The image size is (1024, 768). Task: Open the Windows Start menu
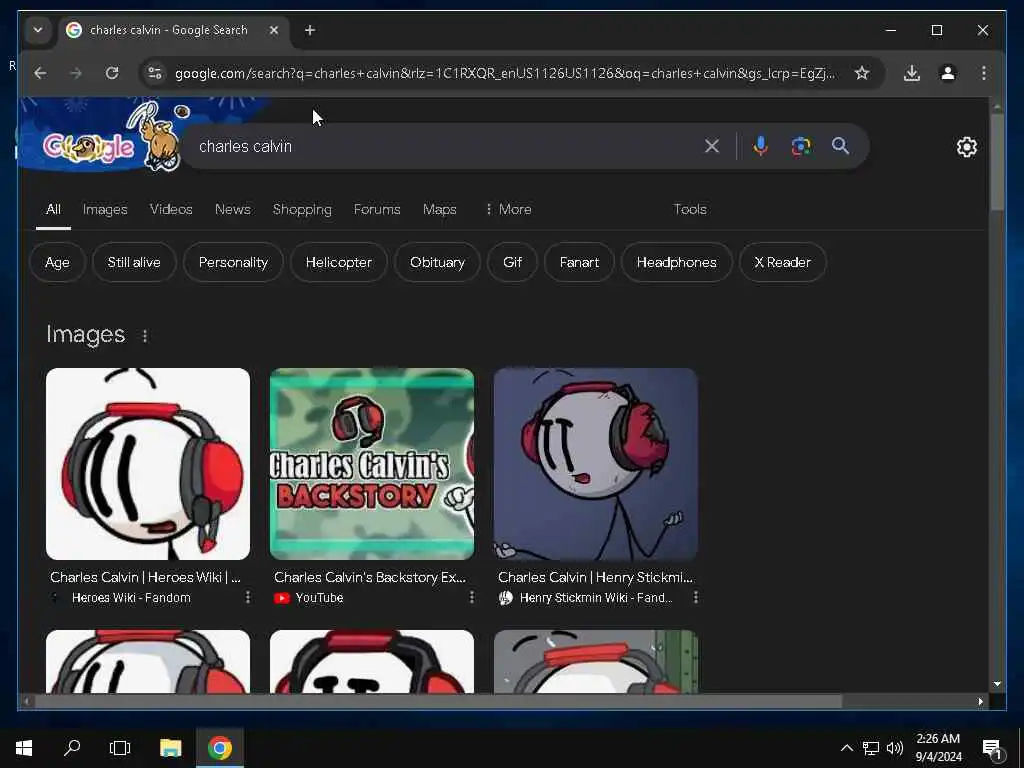[x=24, y=748]
